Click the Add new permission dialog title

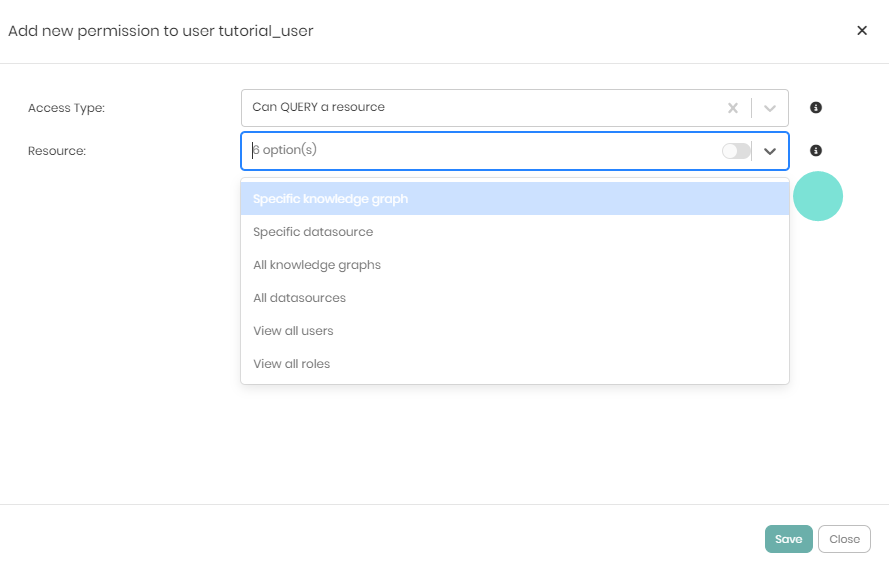[x=161, y=31]
